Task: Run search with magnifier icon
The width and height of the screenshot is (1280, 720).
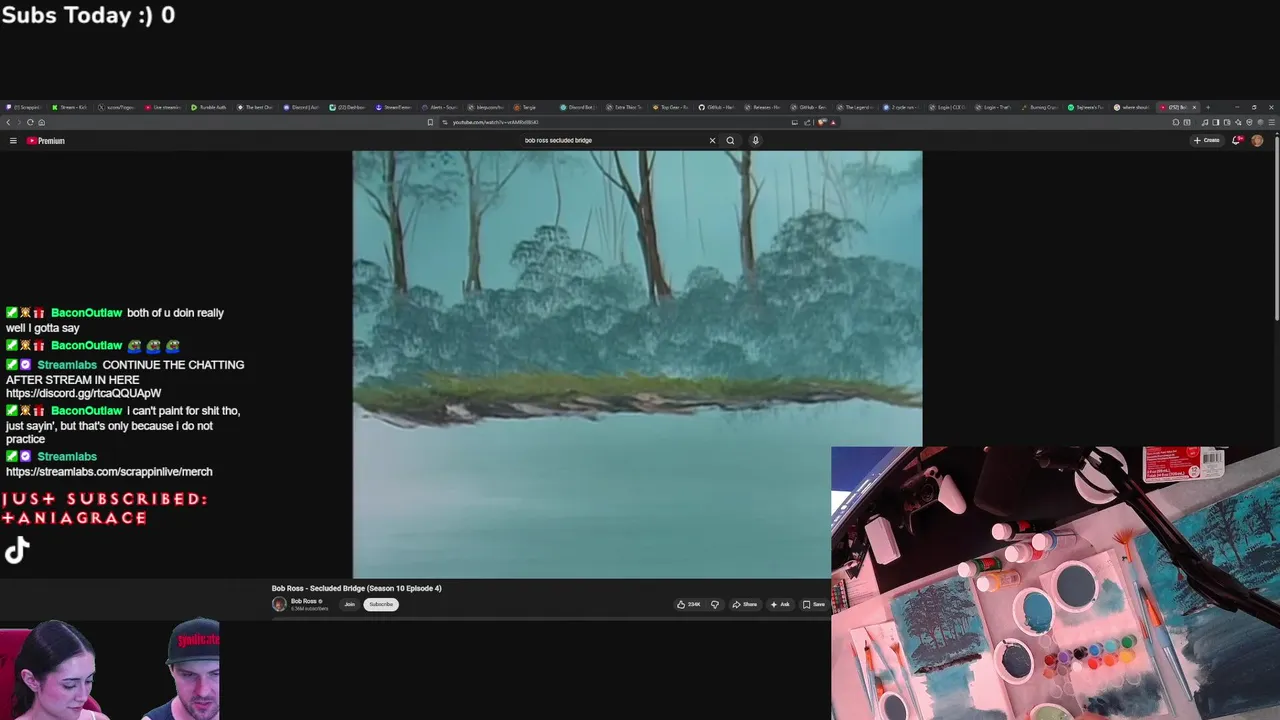Action: (x=730, y=140)
